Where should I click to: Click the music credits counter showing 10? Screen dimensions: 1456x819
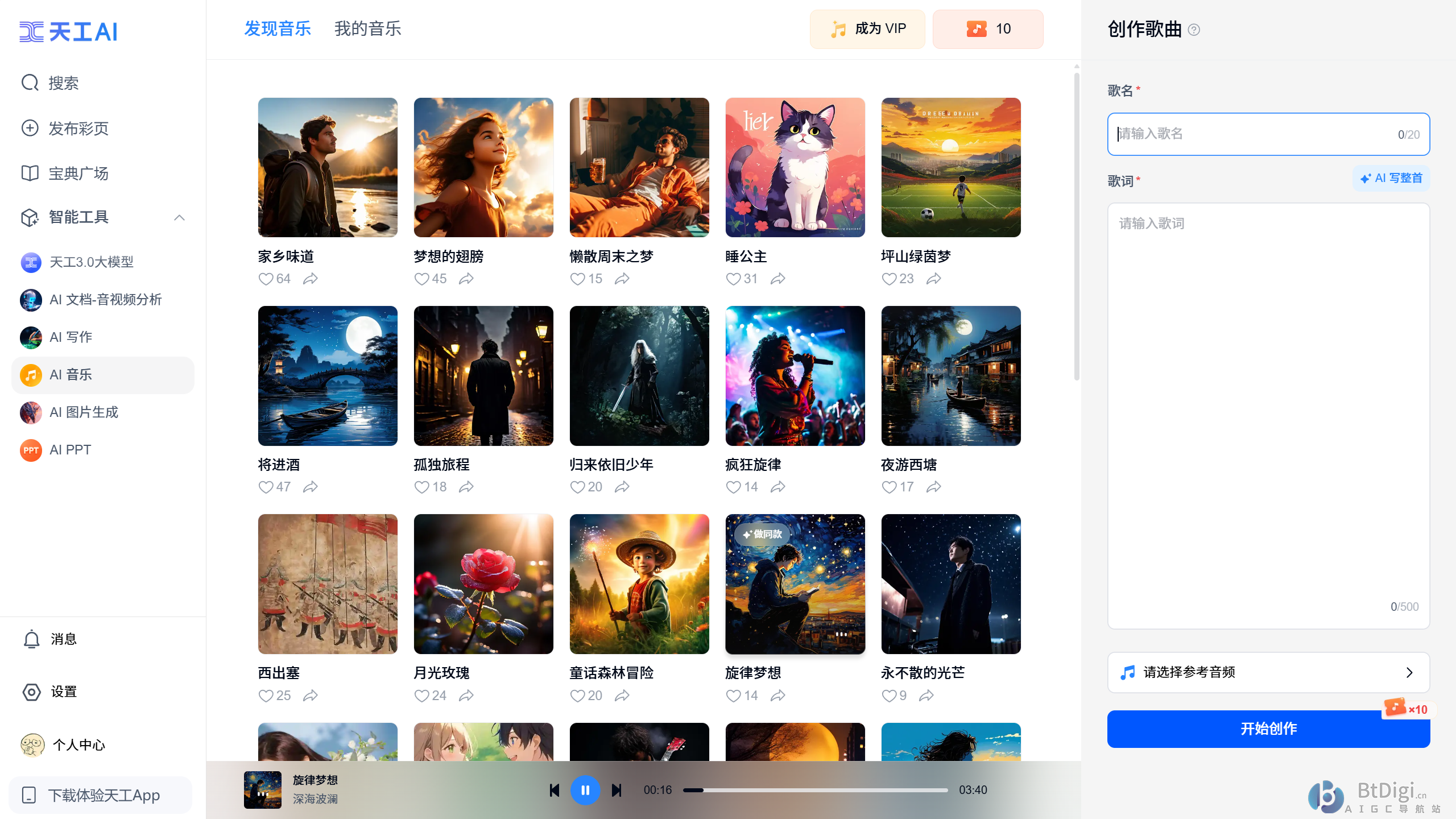[988, 29]
